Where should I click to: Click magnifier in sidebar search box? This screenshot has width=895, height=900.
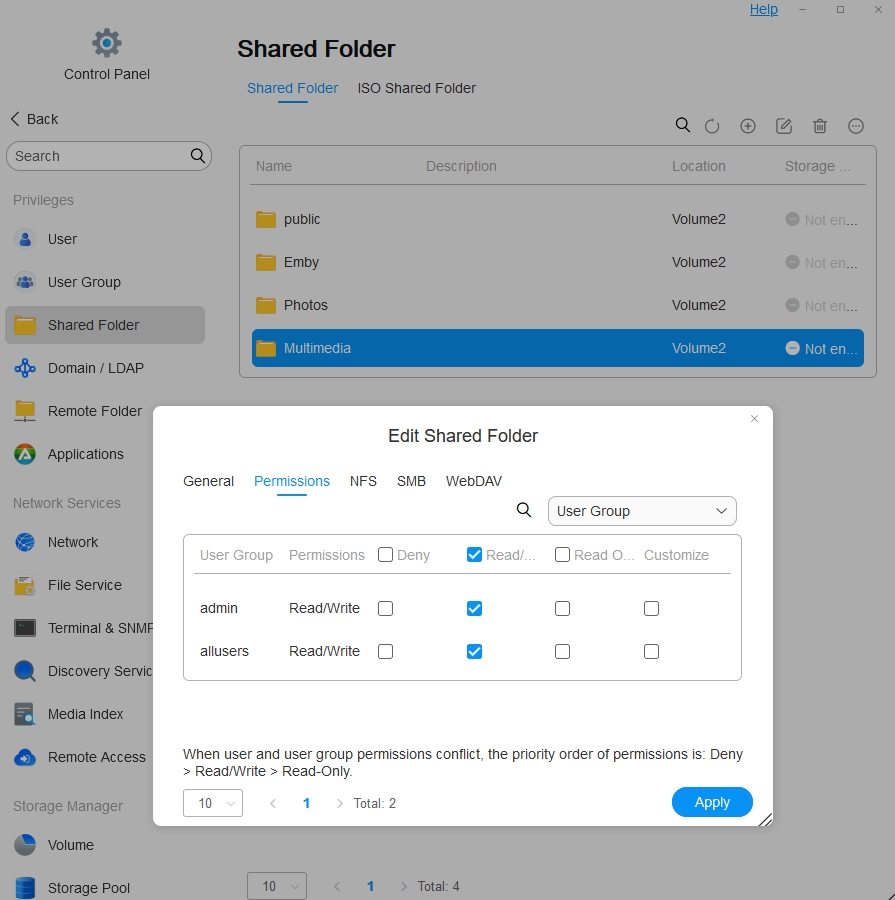pos(197,156)
